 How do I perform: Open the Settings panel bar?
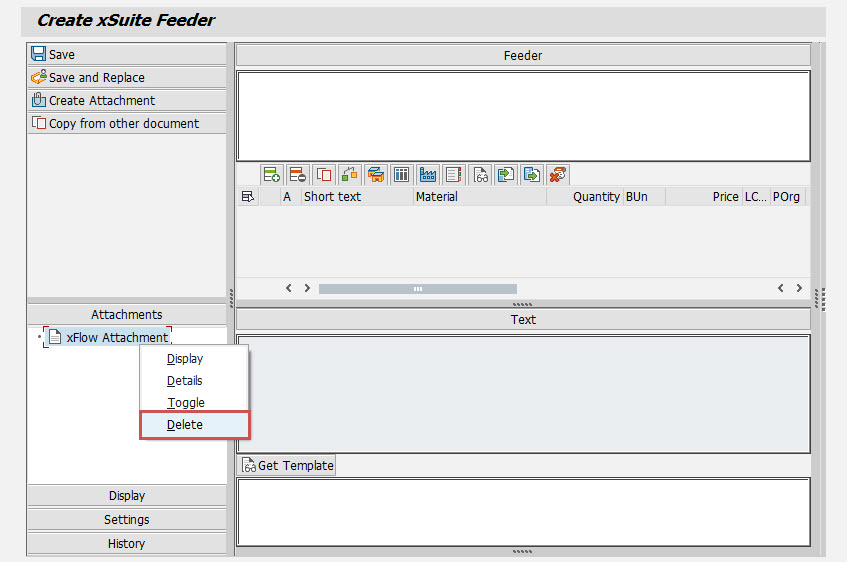pos(127,519)
